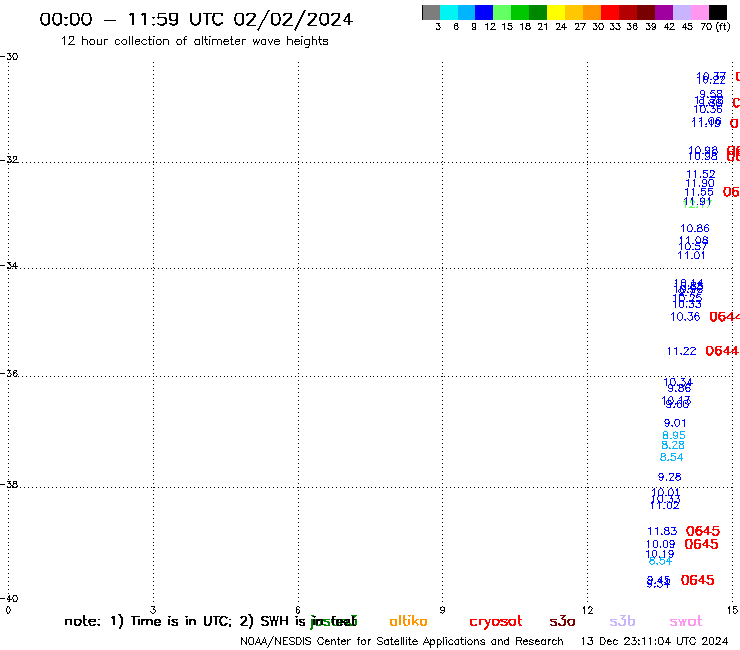Click the 11.90 wave height value
This screenshot has height=650, width=740.
700,184
